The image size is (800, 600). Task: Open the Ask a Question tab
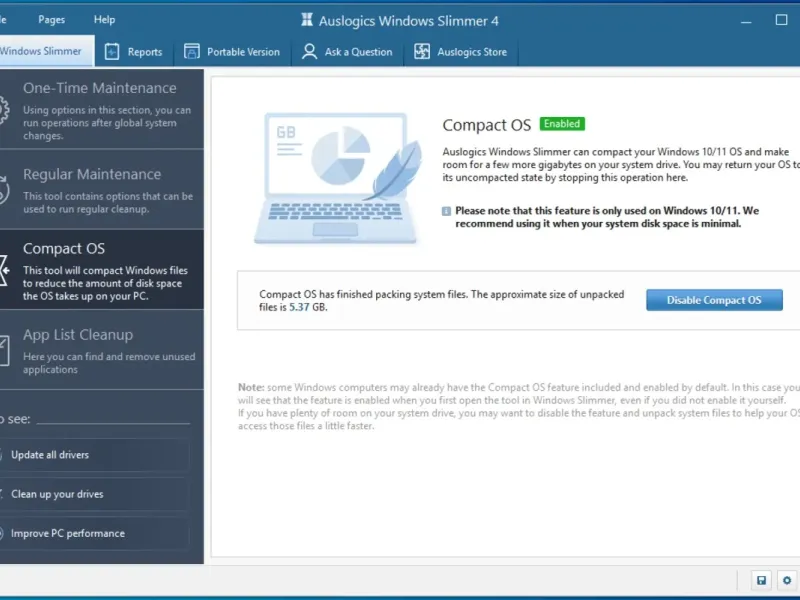click(x=347, y=52)
